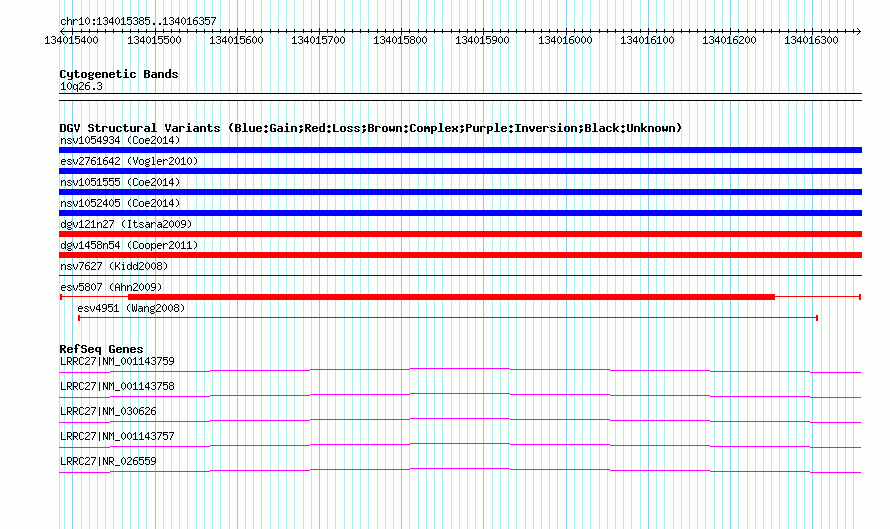Click the thin red line for esv4951
Viewport: 890px width, 529px height.
coord(448,318)
